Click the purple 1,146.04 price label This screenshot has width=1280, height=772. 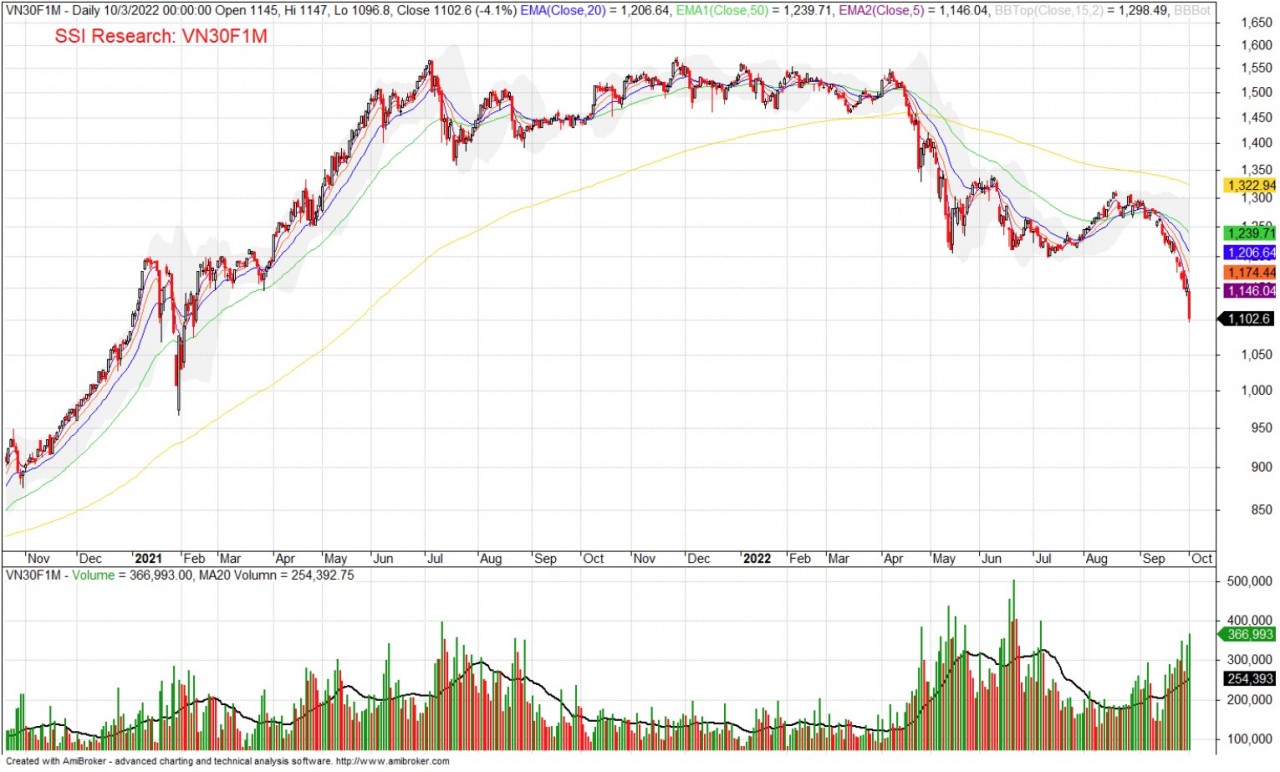coord(1249,291)
